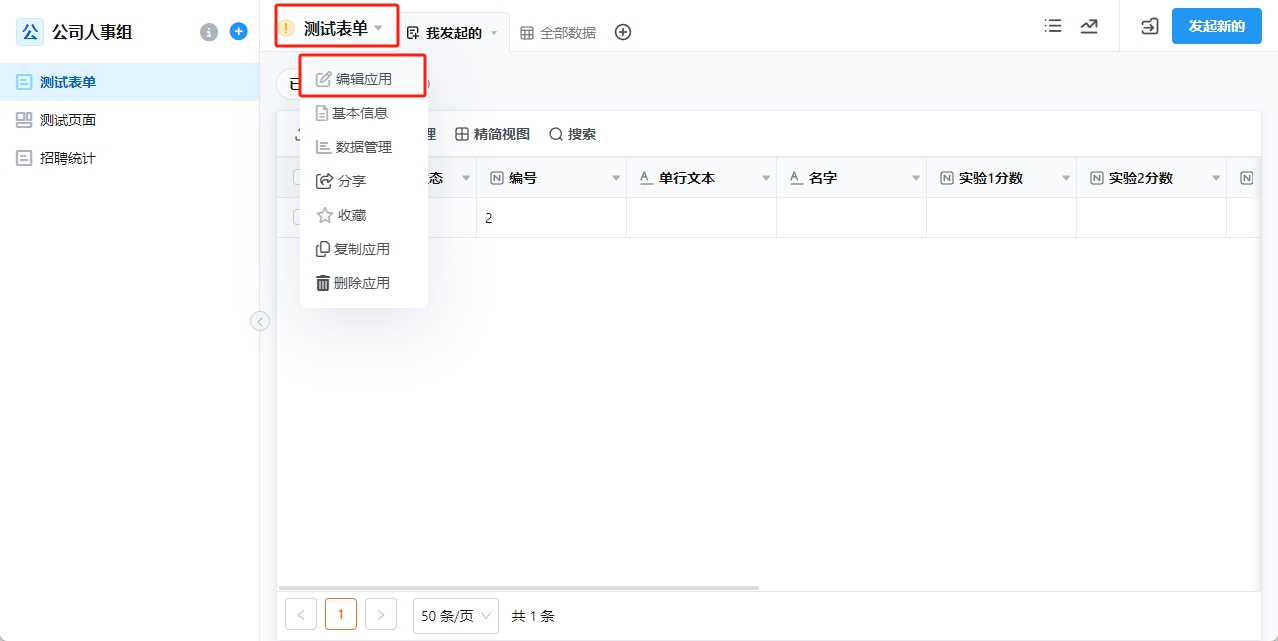Open the filter arrow on the 名字 column
Viewport: 1278px width, 641px height.
click(915, 177)
